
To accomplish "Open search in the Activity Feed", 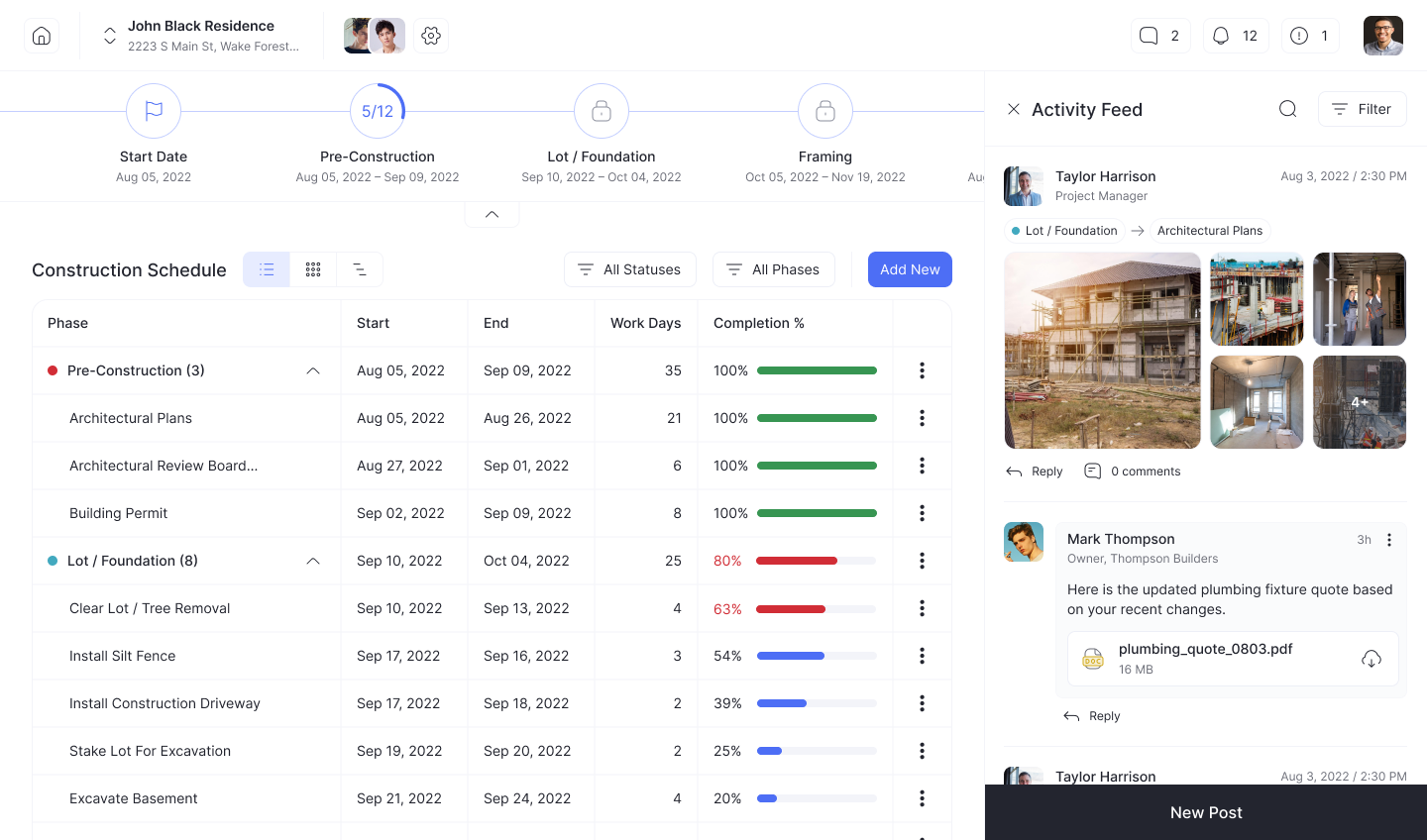I will click(1287, 109).
